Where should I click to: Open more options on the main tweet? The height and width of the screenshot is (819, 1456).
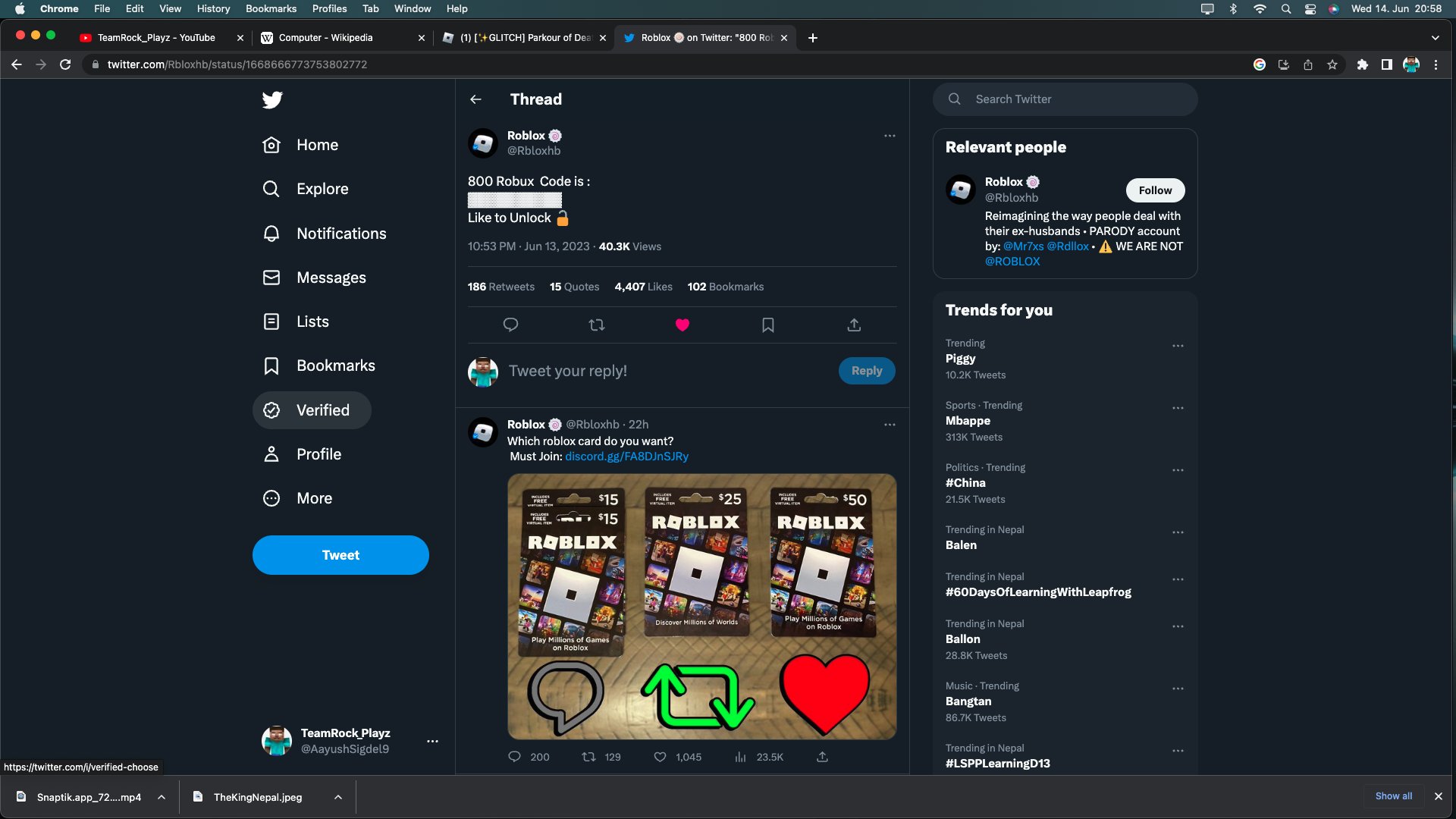point(890,136)
